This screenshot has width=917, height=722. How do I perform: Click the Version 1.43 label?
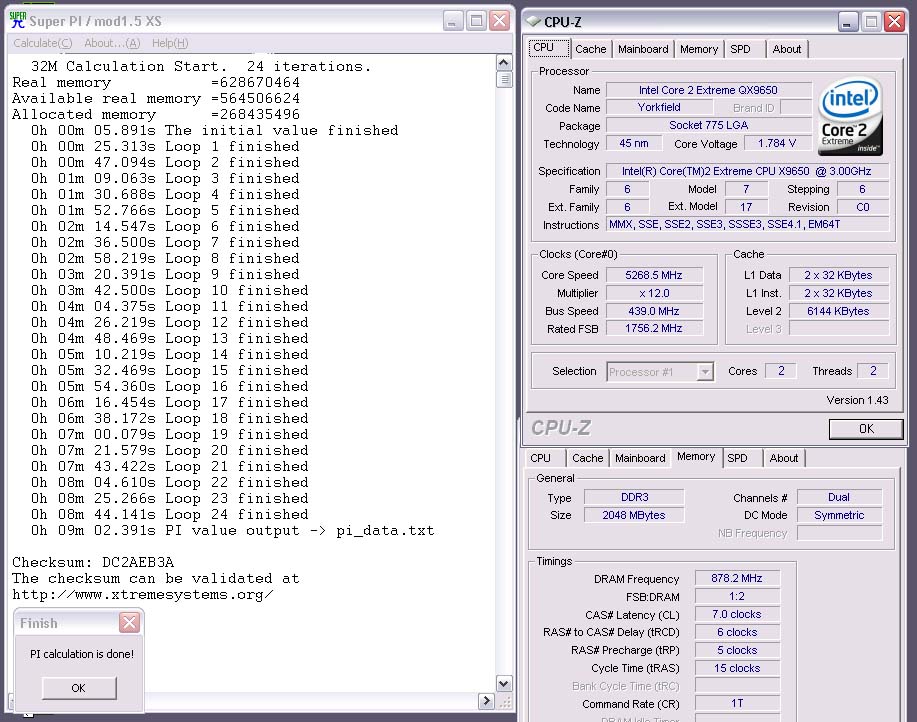[857, 400]
